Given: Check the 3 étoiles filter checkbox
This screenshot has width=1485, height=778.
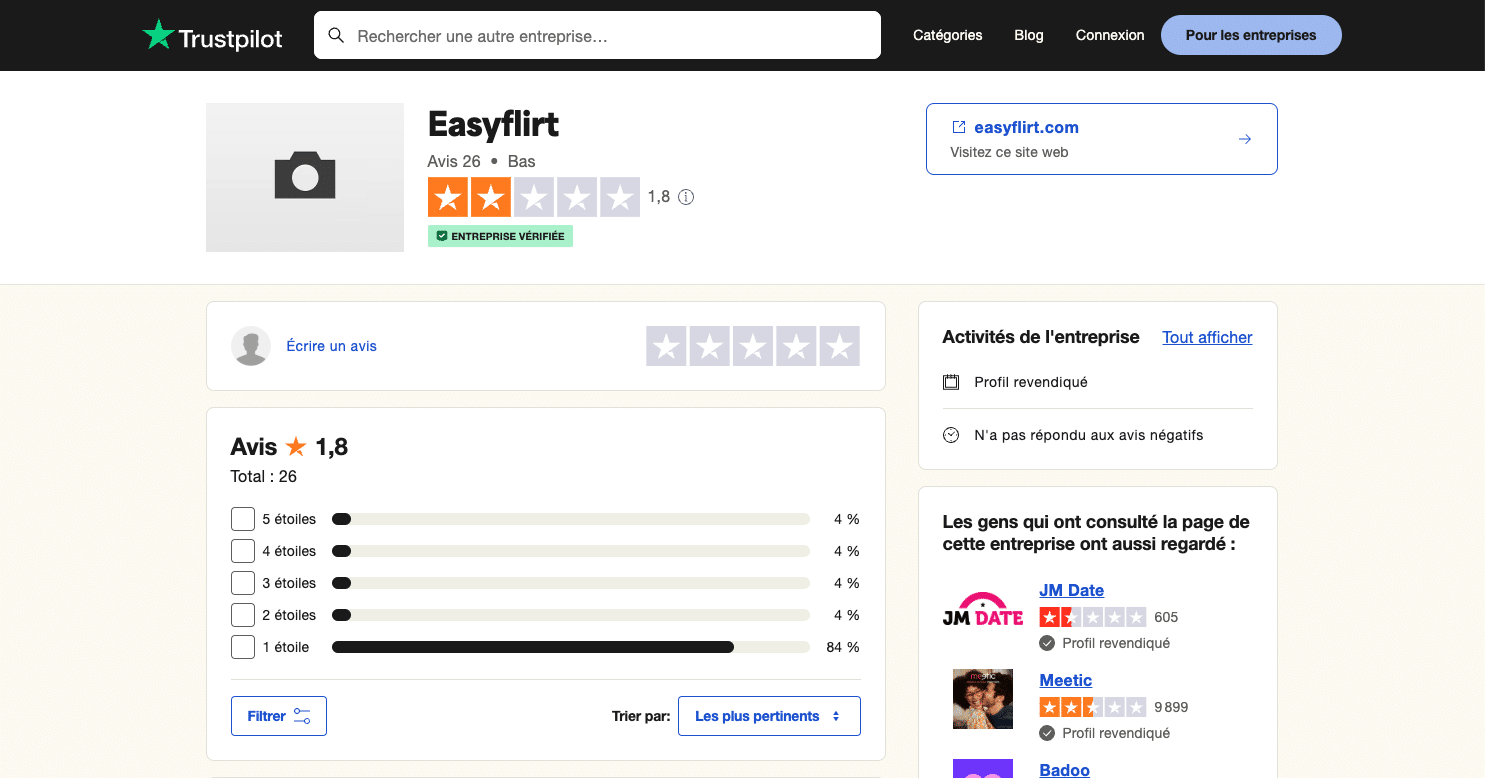Looking at the screenshot, I should [243, 583].
